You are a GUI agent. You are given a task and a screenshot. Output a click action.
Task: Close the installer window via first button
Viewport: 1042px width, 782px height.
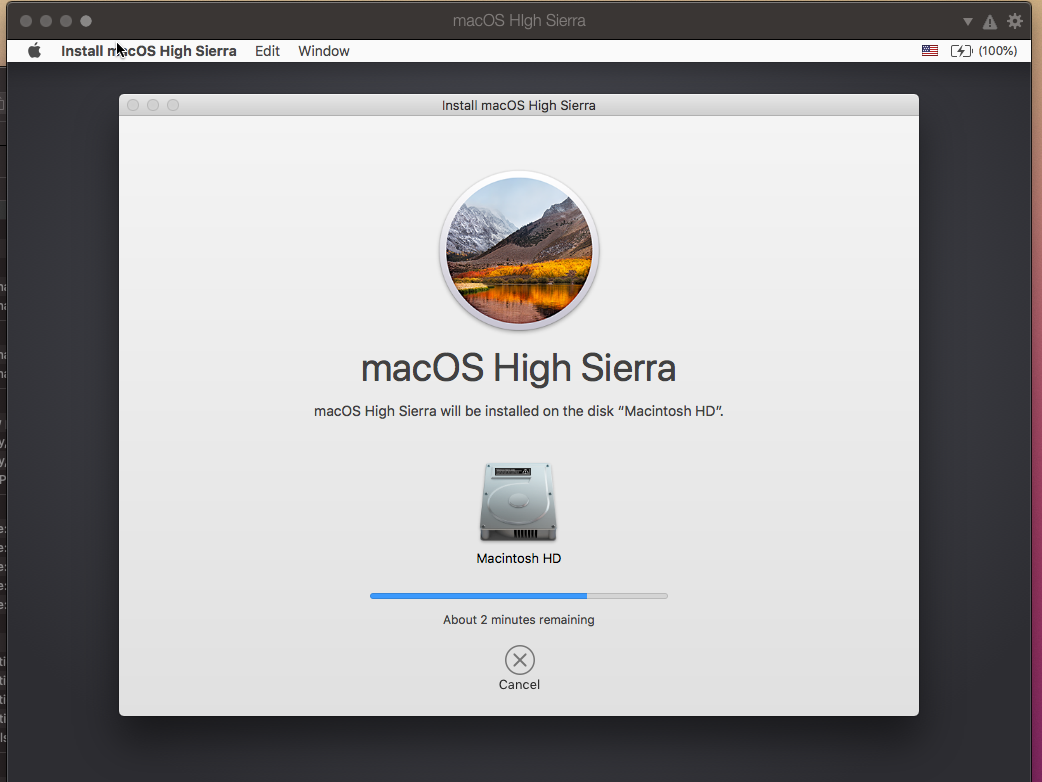(133, 105)
